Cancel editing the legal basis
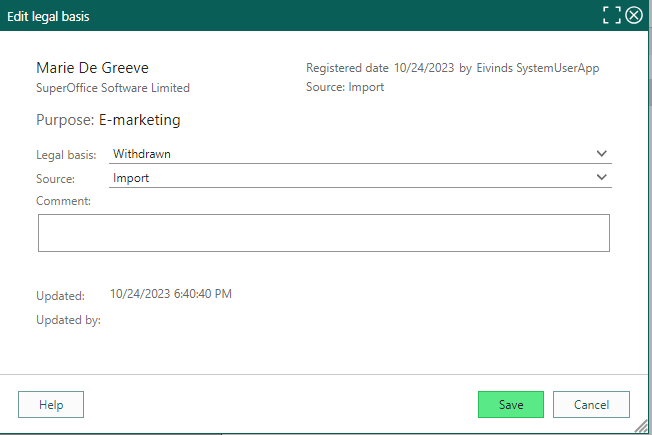This screenshot has height=435, width=652. point(591,404)
